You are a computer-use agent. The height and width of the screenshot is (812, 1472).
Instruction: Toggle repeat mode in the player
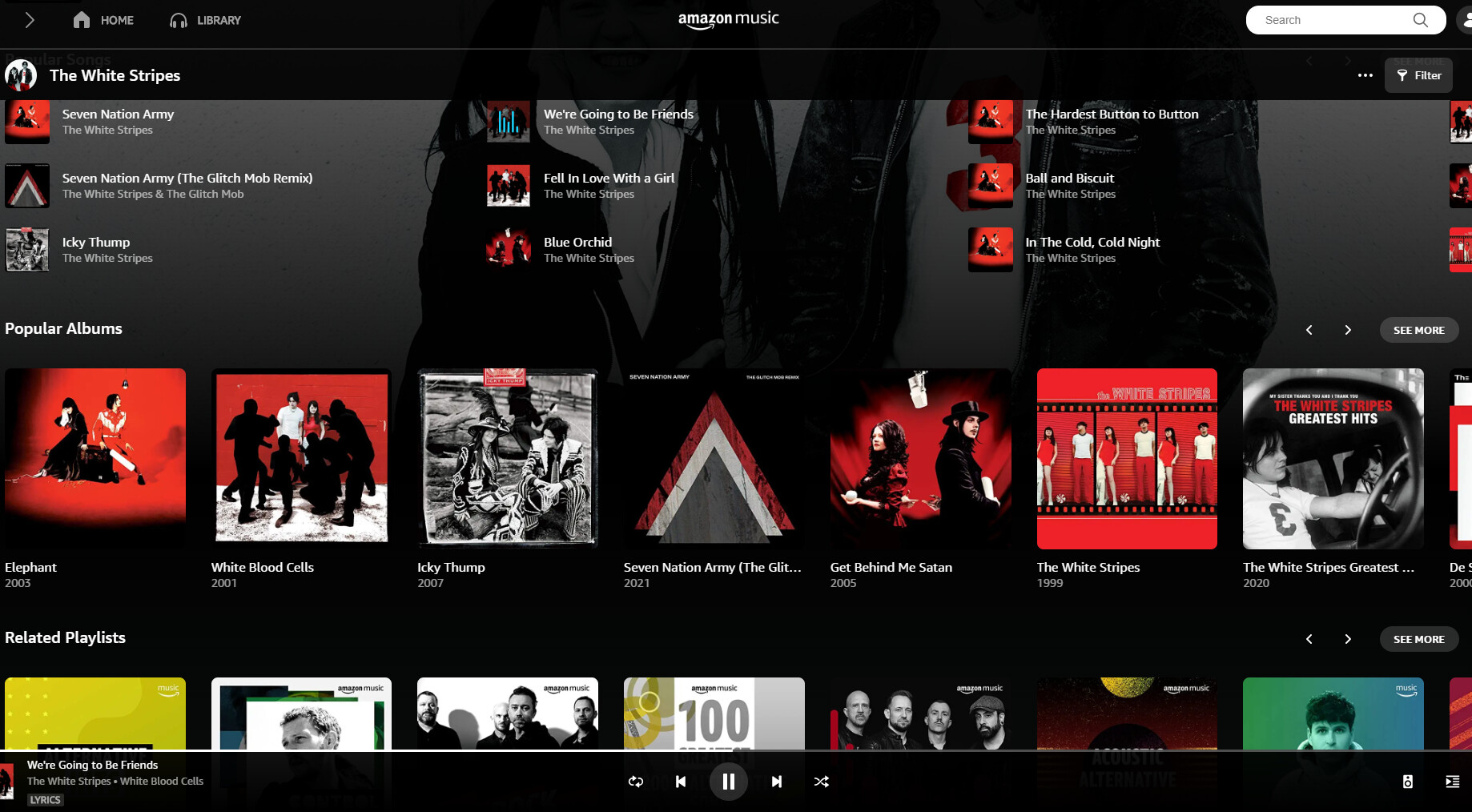pyautogui.click(x=636, y=782)
